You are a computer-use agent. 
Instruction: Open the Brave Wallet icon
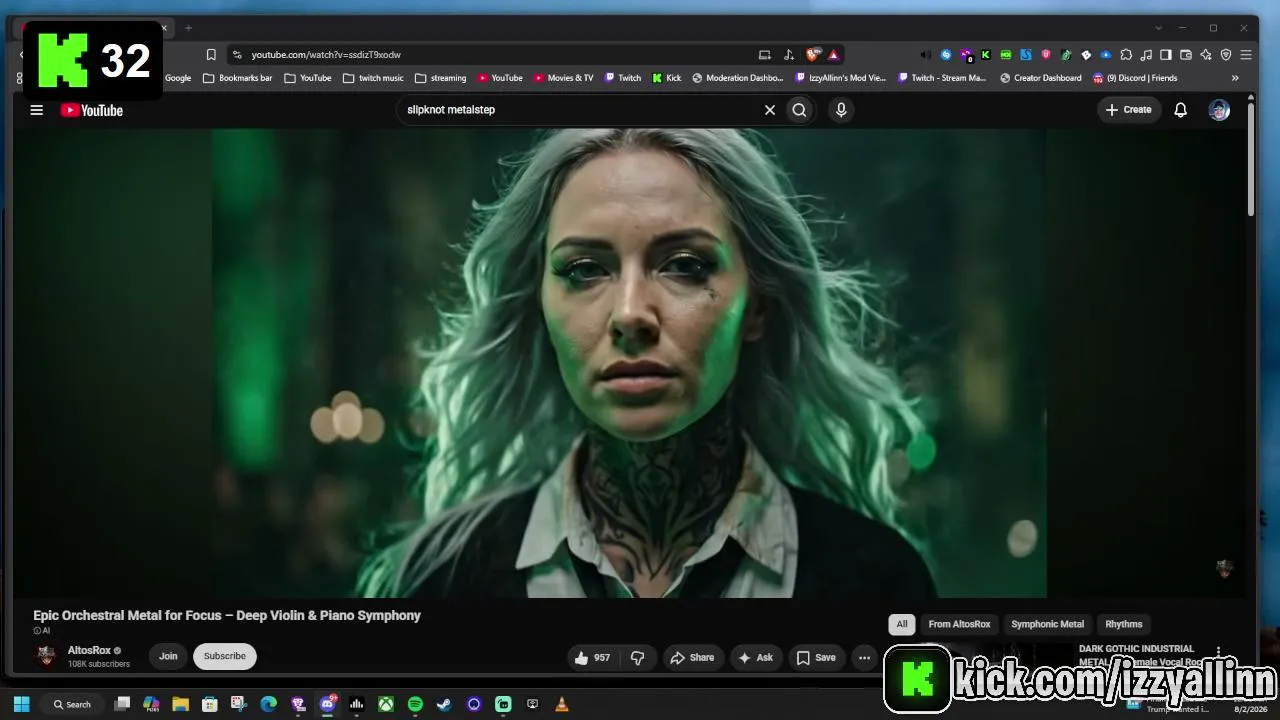point(1186,55)
